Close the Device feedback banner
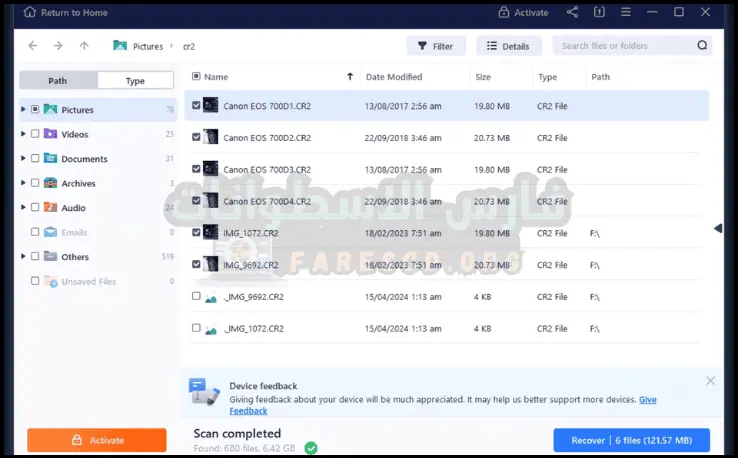This screenshot has width=738, height=458. (710, 381)
